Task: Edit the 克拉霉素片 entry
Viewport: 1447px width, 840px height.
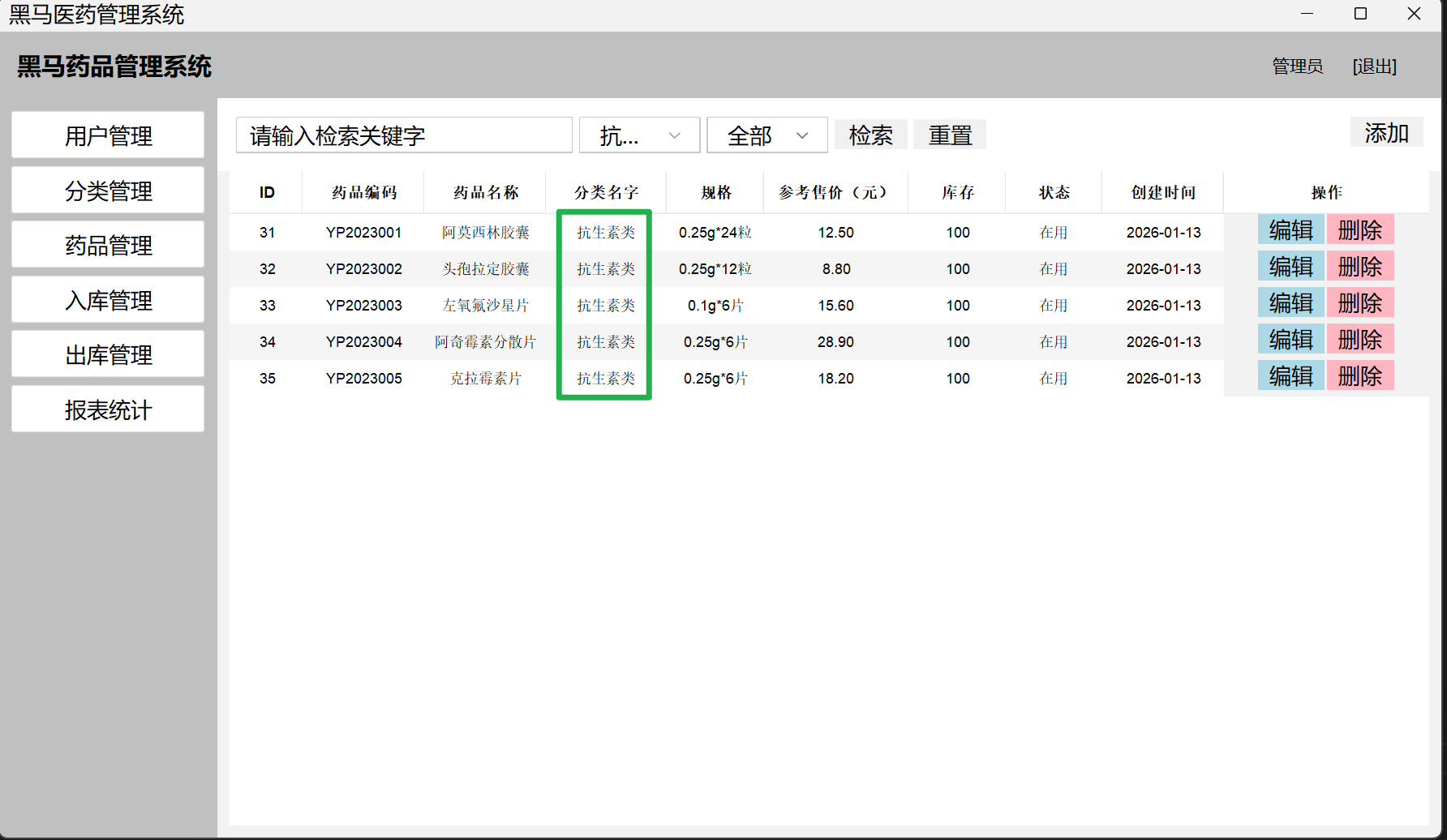Action: 1290,376
